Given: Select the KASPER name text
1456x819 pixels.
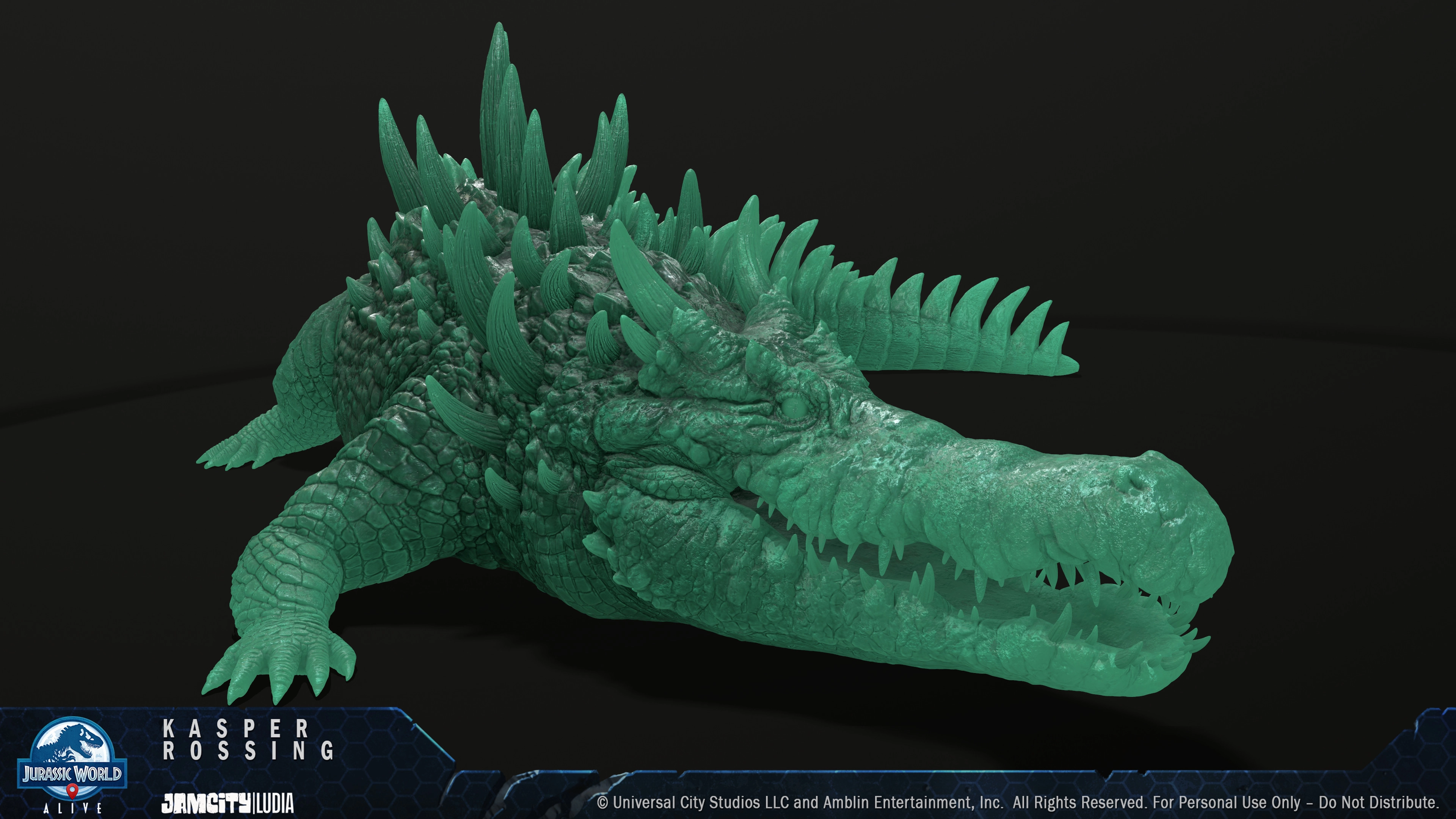Looking at the screenshot, I should point(236,729).
